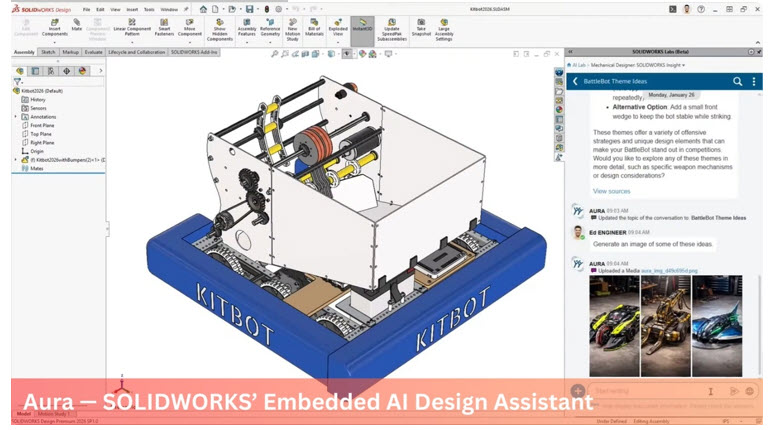The image size is (770, 430).
Task: Select the Mate tool in the ribbon
Action: click(x=77, y=26)
